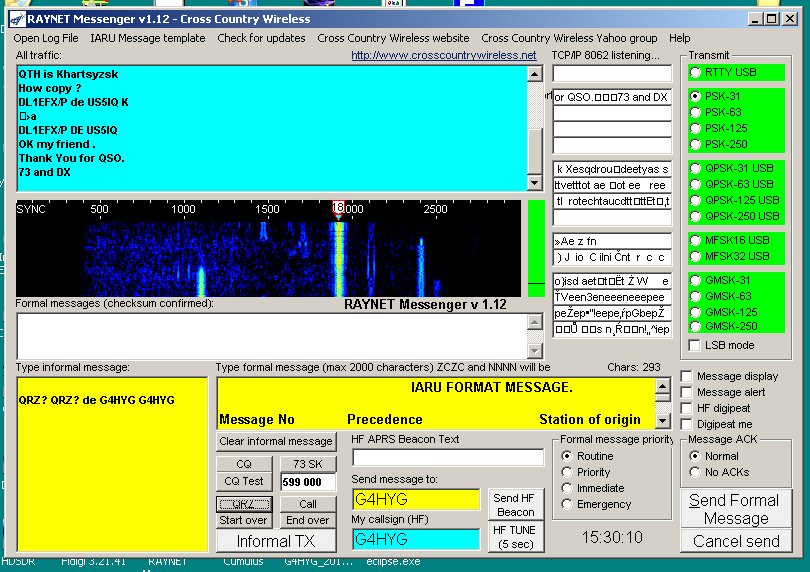Click Informal TX button
This screenshot has width=810, height=572.
pos(276,541)
